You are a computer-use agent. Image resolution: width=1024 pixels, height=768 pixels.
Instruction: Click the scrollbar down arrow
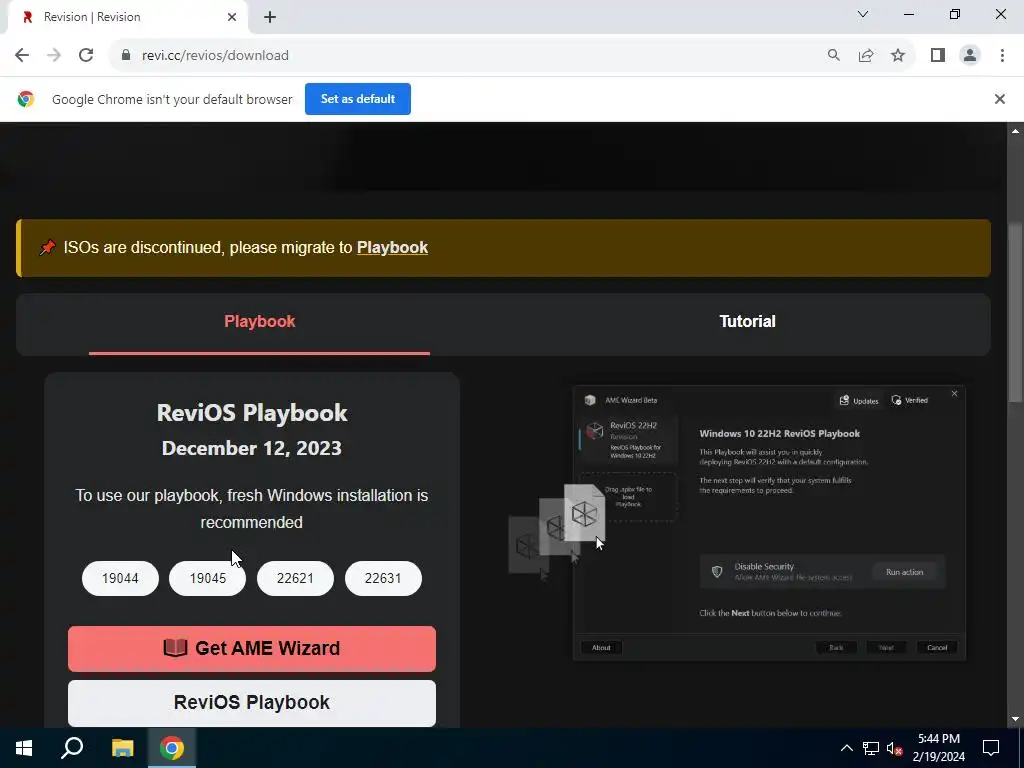tap(1016, 719)
